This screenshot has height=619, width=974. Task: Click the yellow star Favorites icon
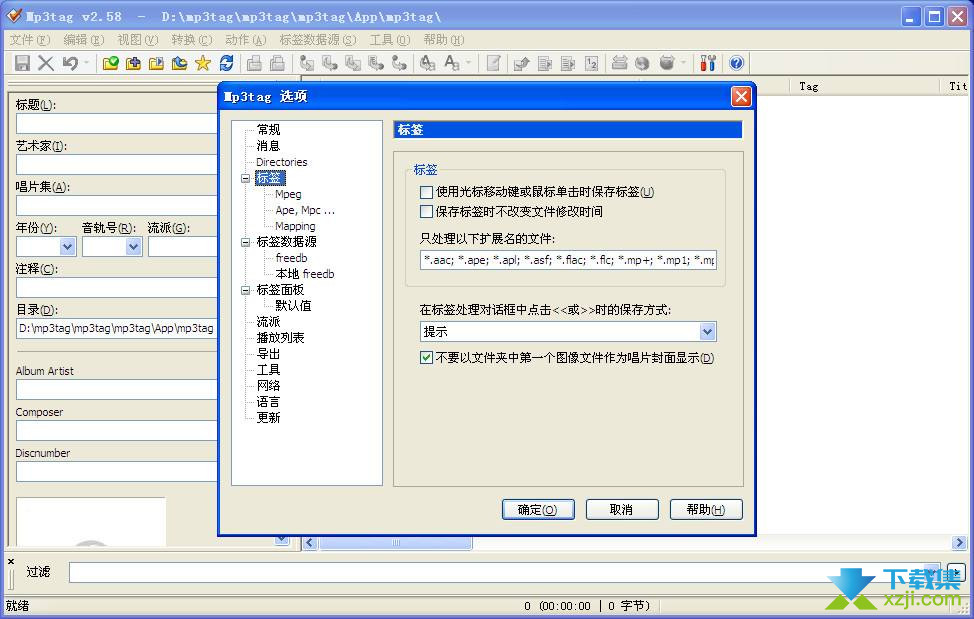pyautogui.click(x=203, y=63)
